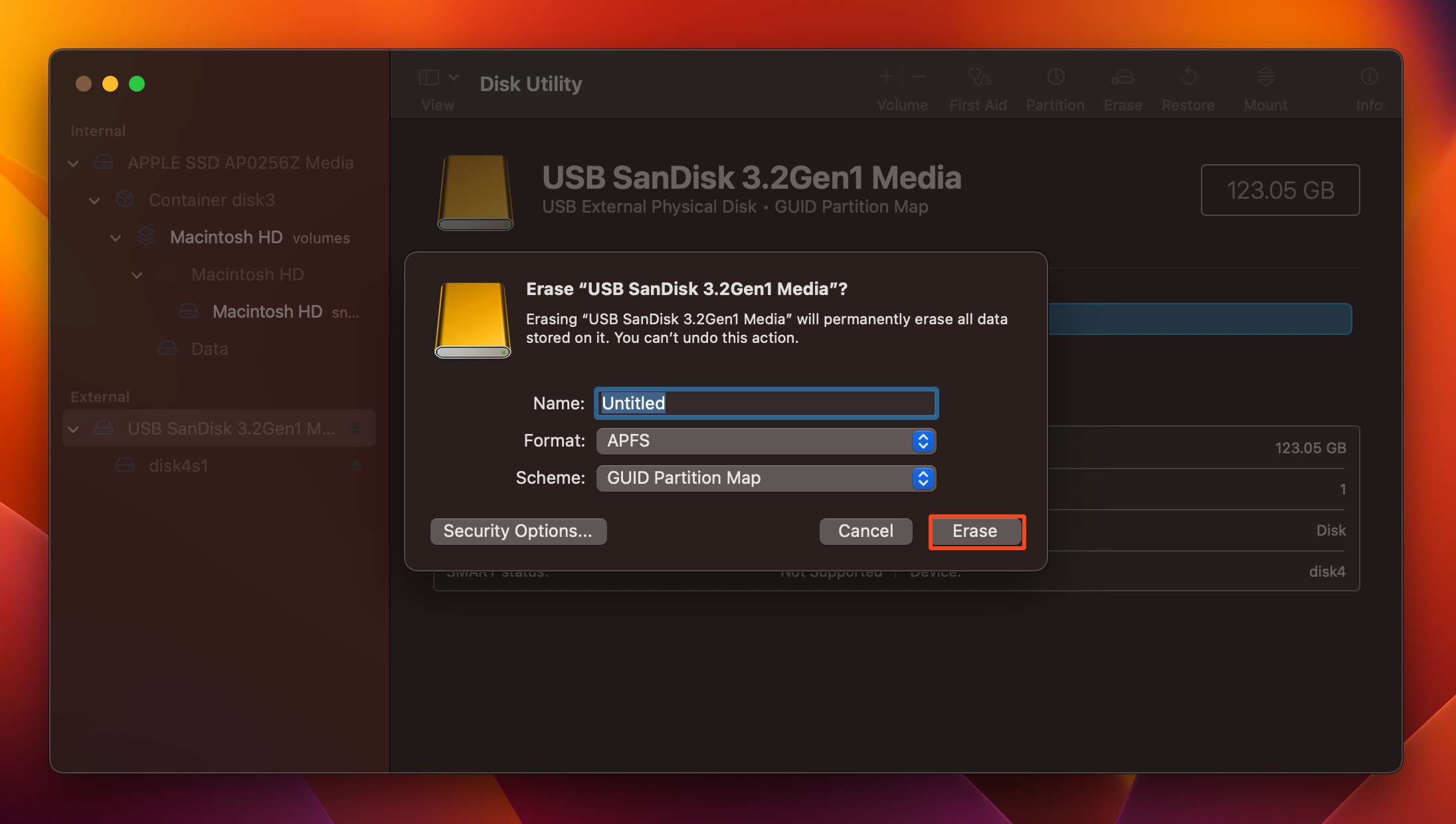Click the External sidebar section header
The height and width of the screenshot is (824, 1456).
point(100,397)
